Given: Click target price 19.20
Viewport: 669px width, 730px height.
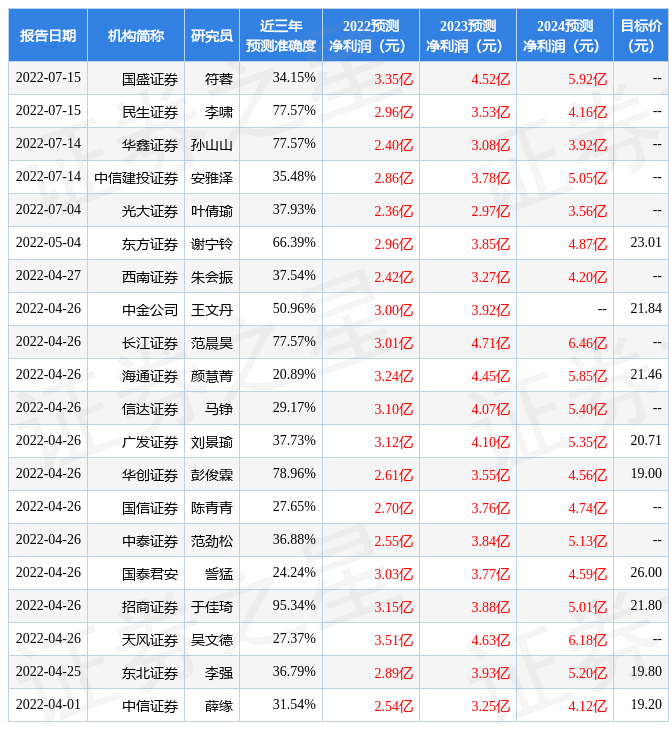Looking at the screenshot, I should (646, 704).
